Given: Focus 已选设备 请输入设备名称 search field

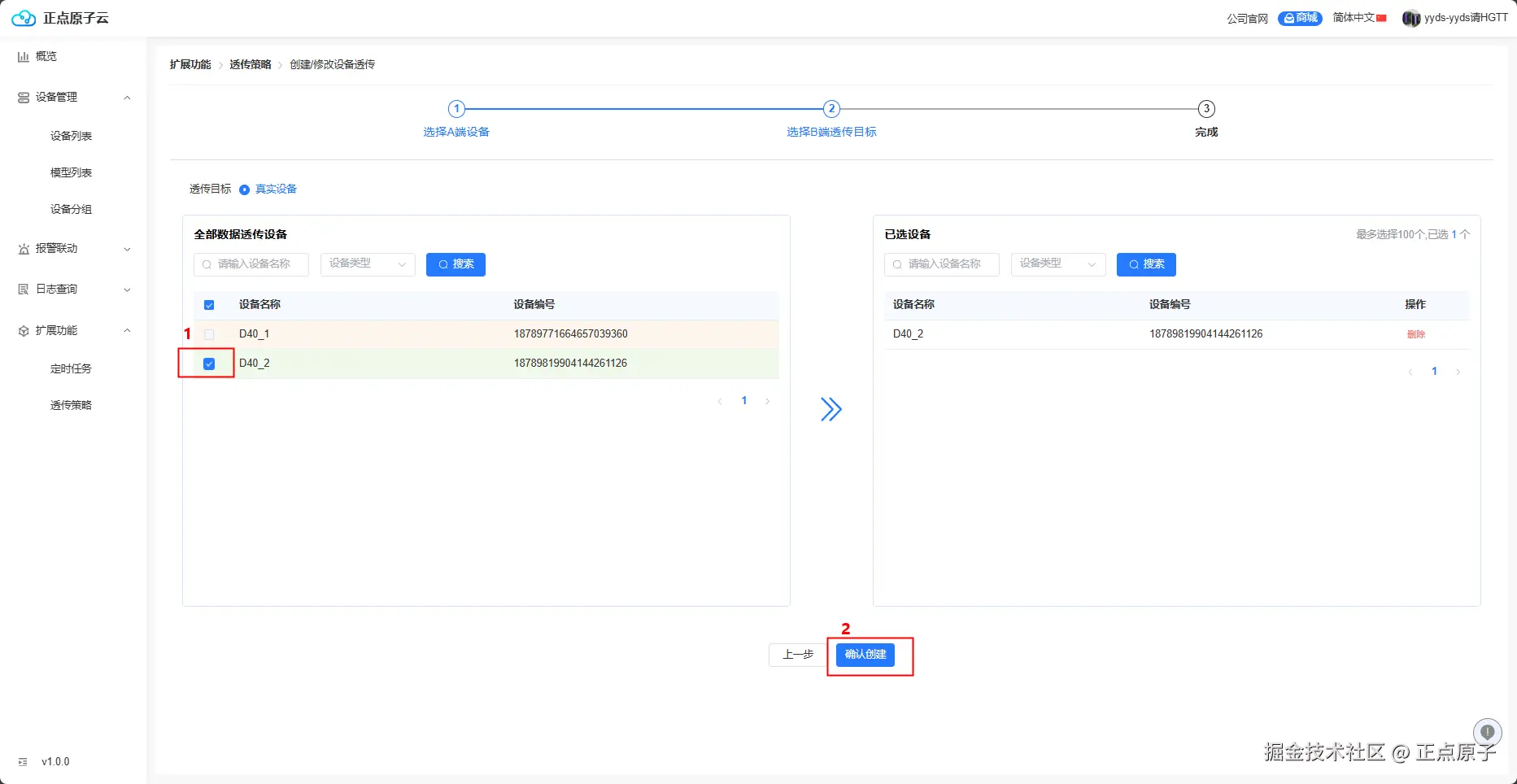Looking at the screenshot, I should 942,264.
